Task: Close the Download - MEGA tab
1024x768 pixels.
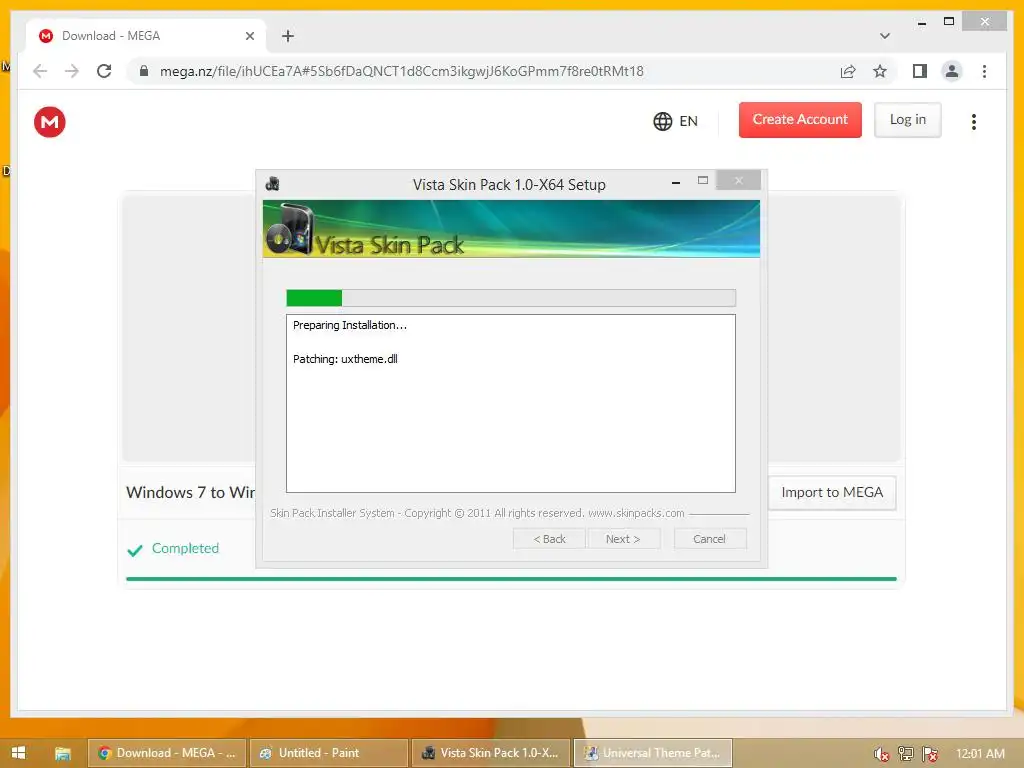Action: (249, 36)
